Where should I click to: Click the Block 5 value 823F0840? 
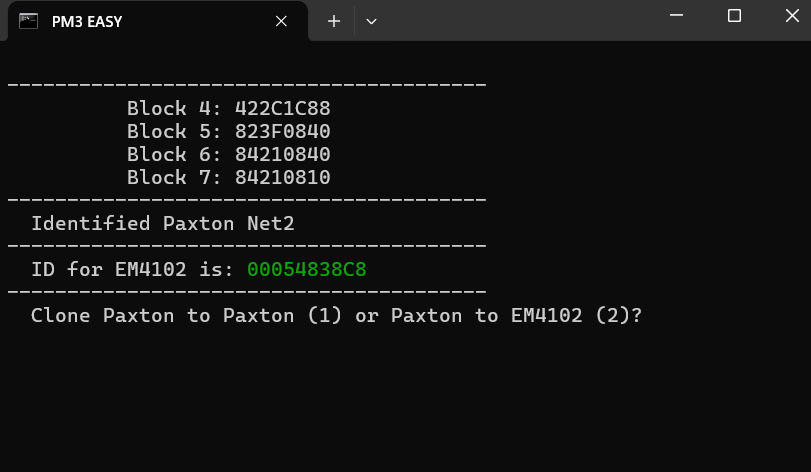click(282, 131)
